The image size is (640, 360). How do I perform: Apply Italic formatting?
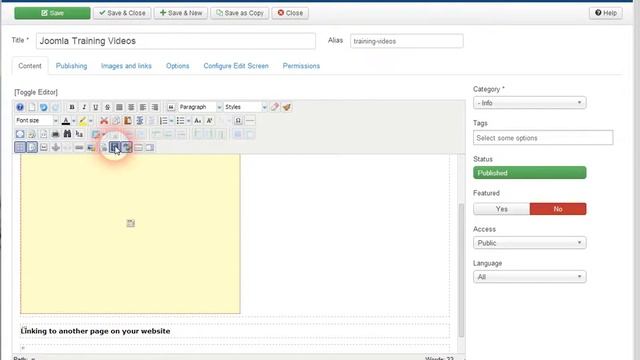point(84,107)
